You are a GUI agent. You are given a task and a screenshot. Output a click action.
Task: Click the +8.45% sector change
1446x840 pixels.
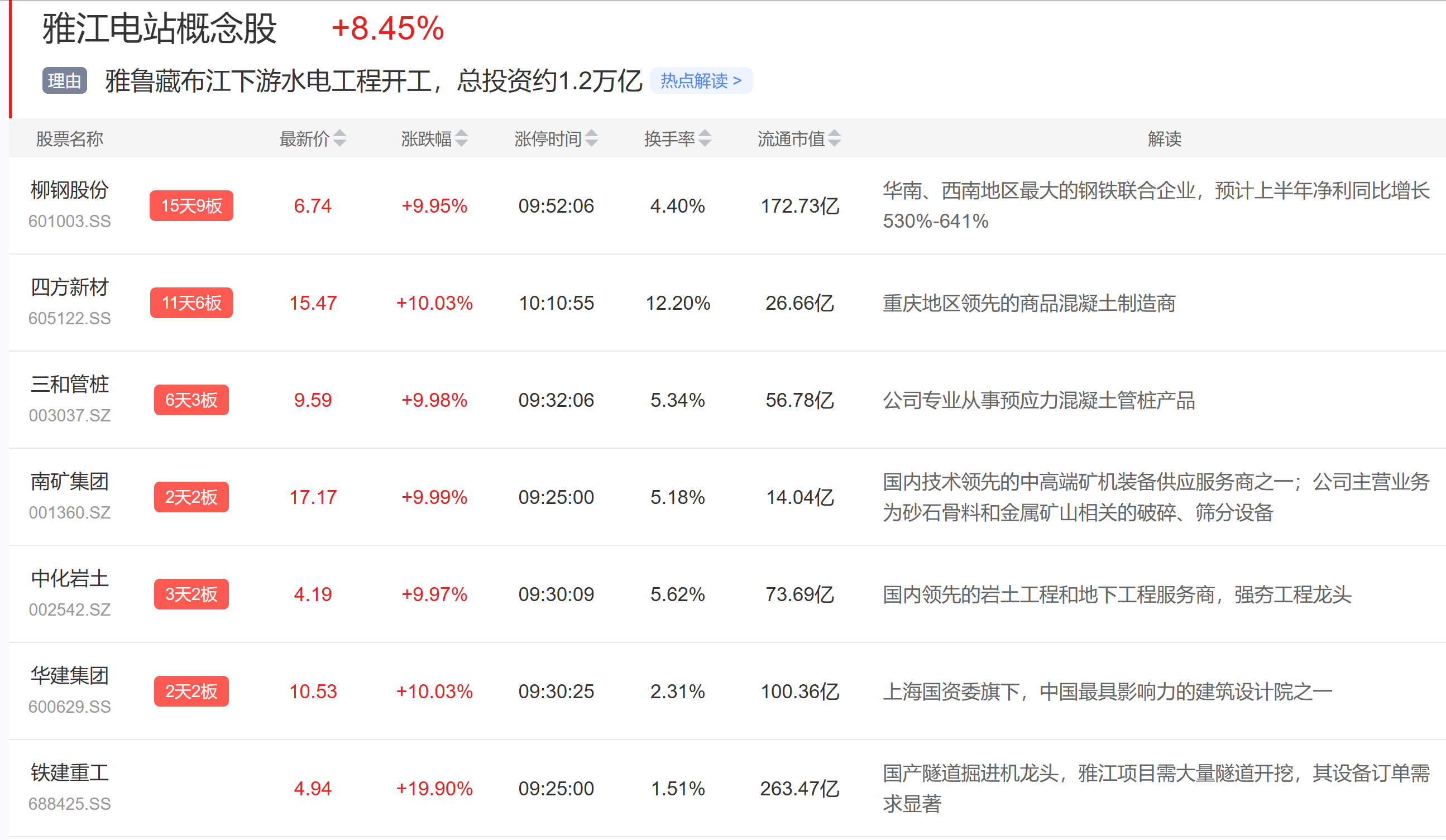388,28
